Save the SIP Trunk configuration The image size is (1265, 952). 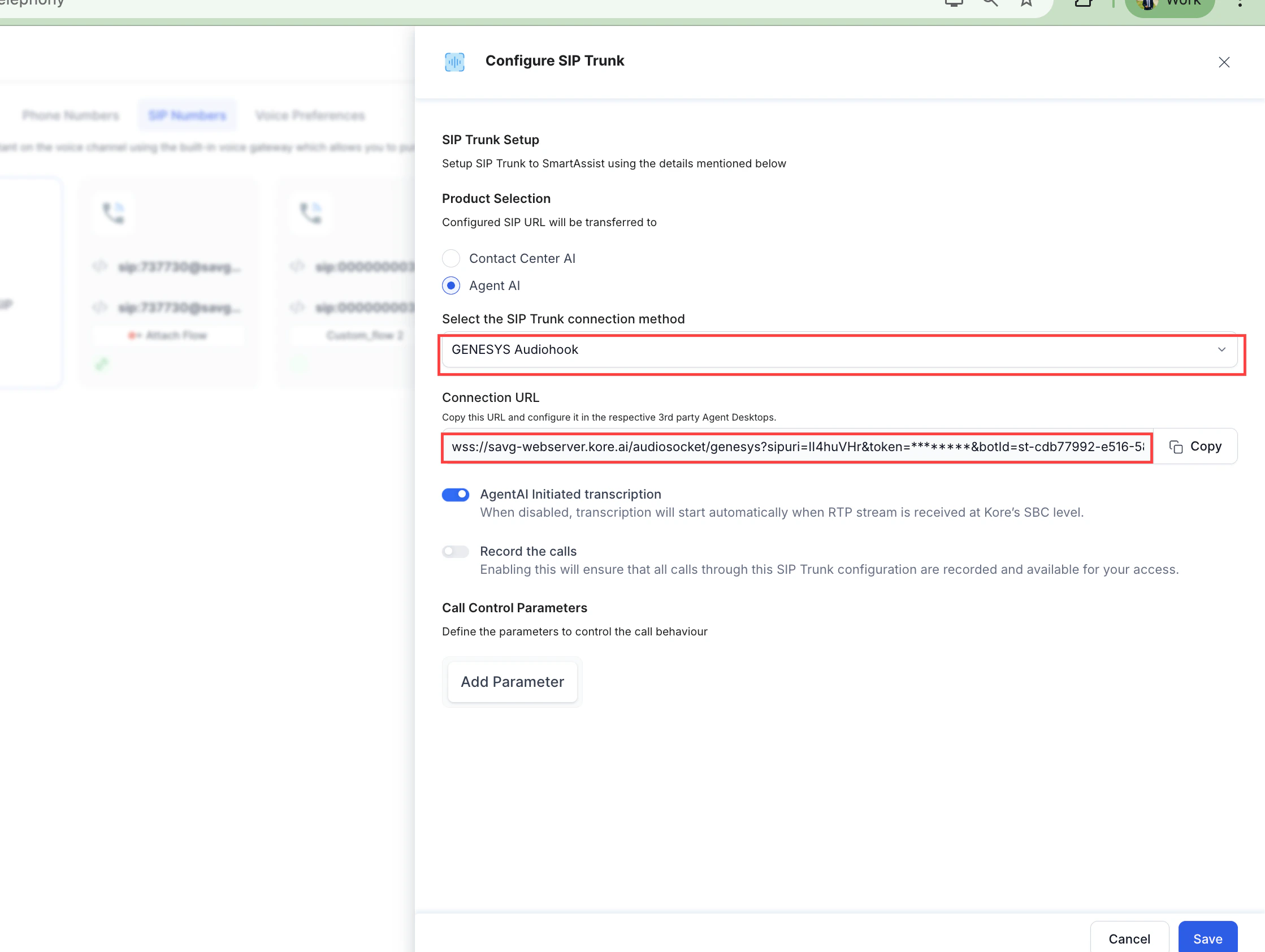click(x=1207, y=938)
